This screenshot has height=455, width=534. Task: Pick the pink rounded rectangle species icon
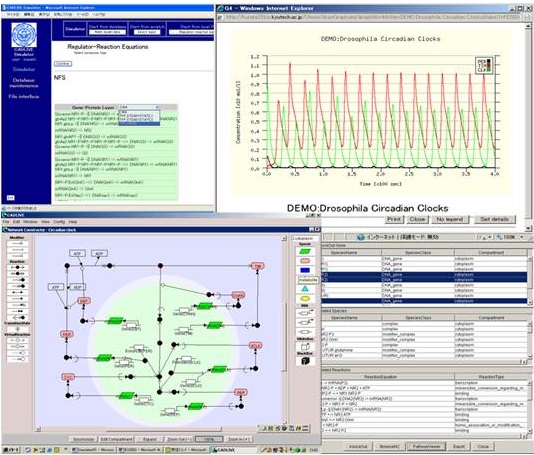coord(305,261)
